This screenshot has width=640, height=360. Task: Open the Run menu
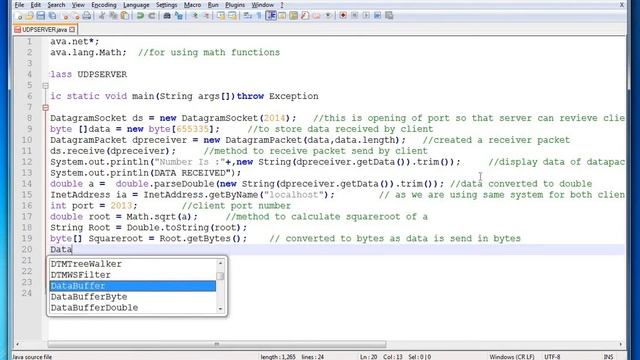213,5
